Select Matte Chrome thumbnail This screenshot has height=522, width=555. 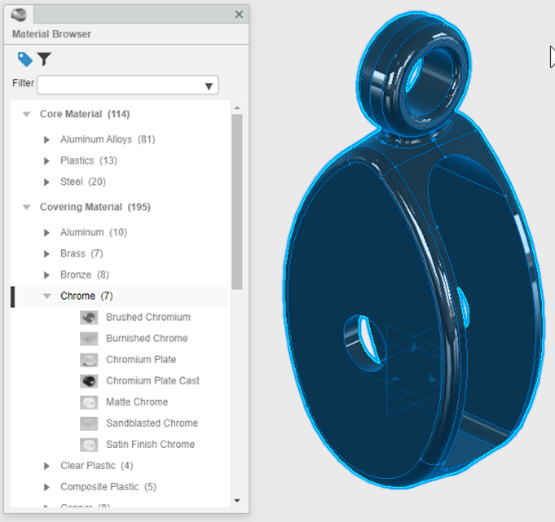(89, 402)
